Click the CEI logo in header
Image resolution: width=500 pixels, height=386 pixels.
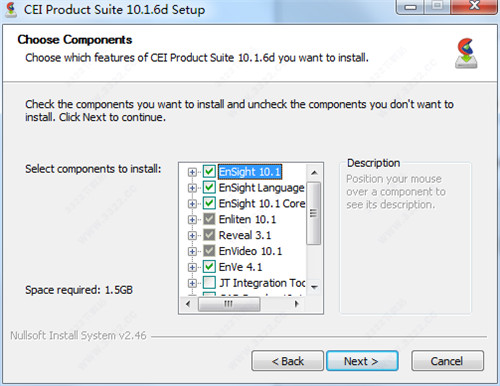pyautogui.click(x=466, y=53)
